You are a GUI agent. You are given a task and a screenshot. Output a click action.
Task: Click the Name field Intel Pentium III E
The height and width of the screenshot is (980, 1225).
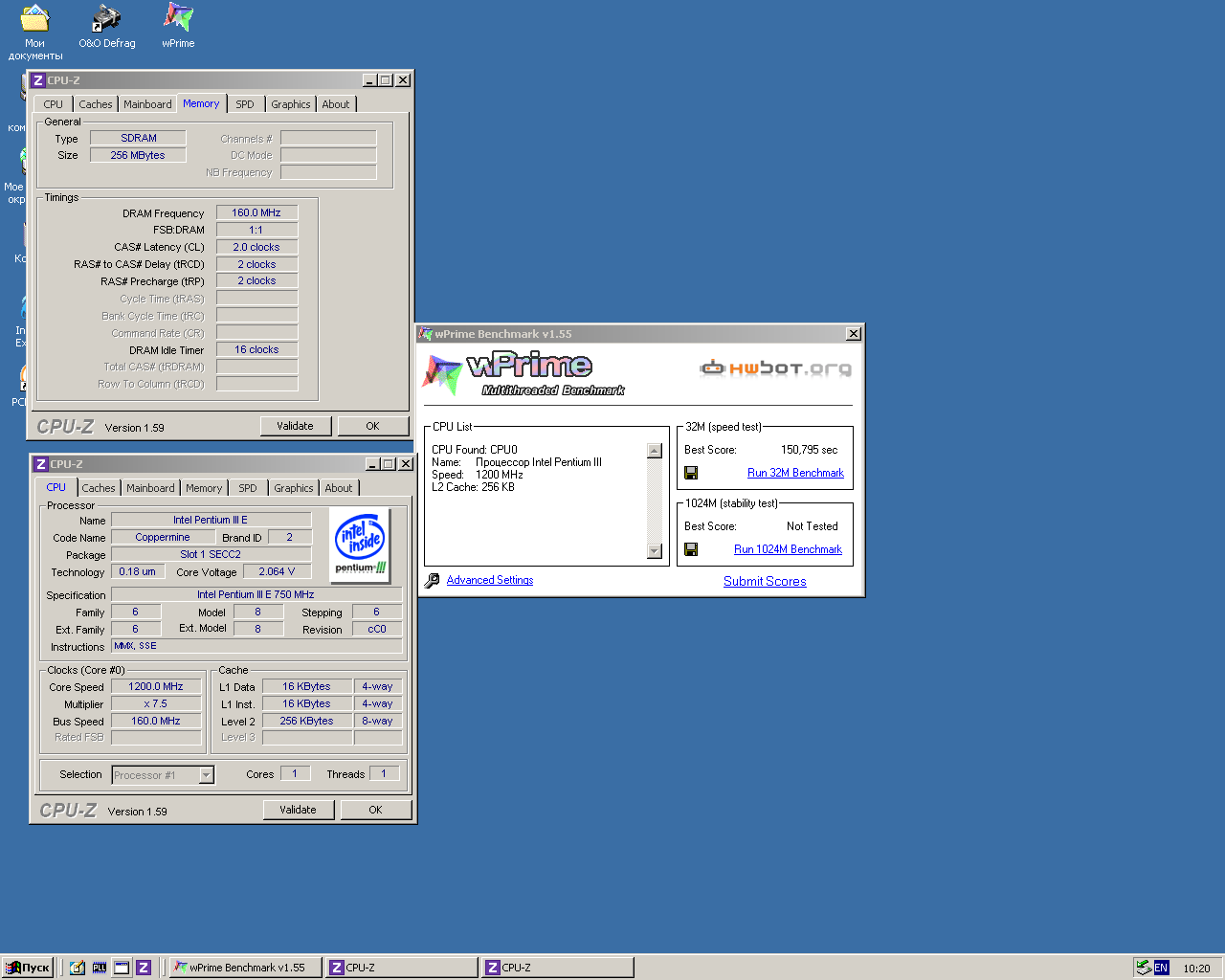point(212,520)
